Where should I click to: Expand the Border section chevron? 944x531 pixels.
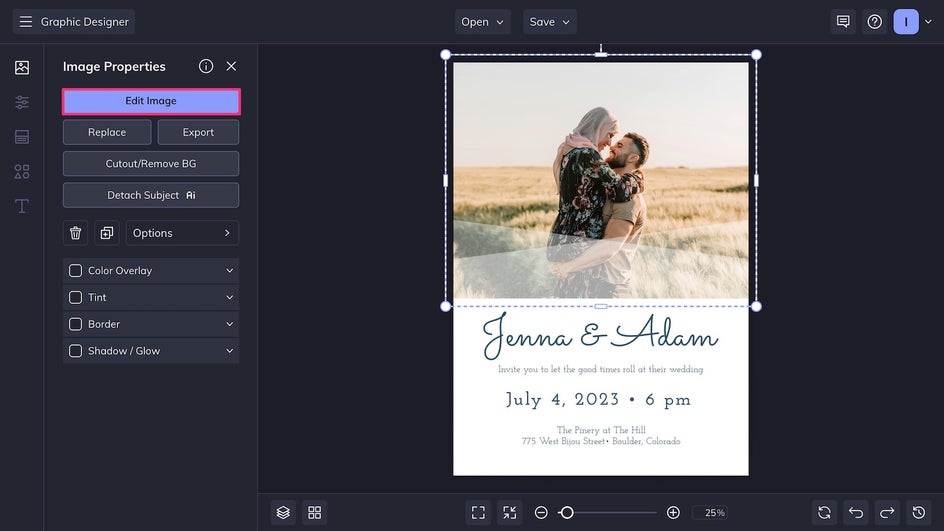click(229, 324)
